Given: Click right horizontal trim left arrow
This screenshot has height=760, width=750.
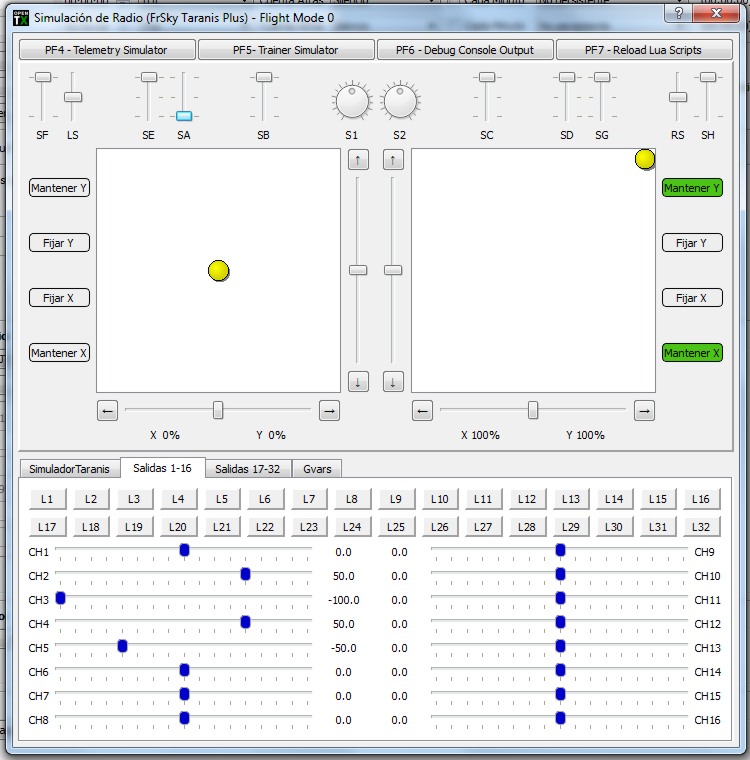Looking at the screenshot, I should pos(422,411).
